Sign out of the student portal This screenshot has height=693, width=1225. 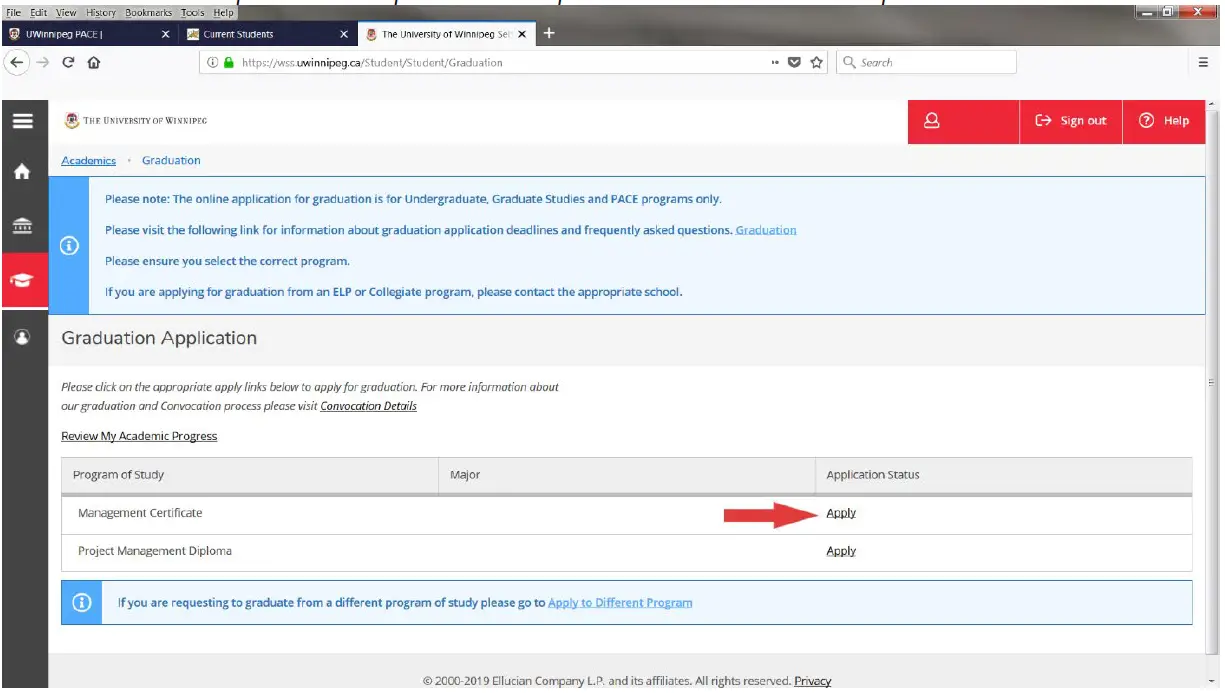coord(1071,121)
